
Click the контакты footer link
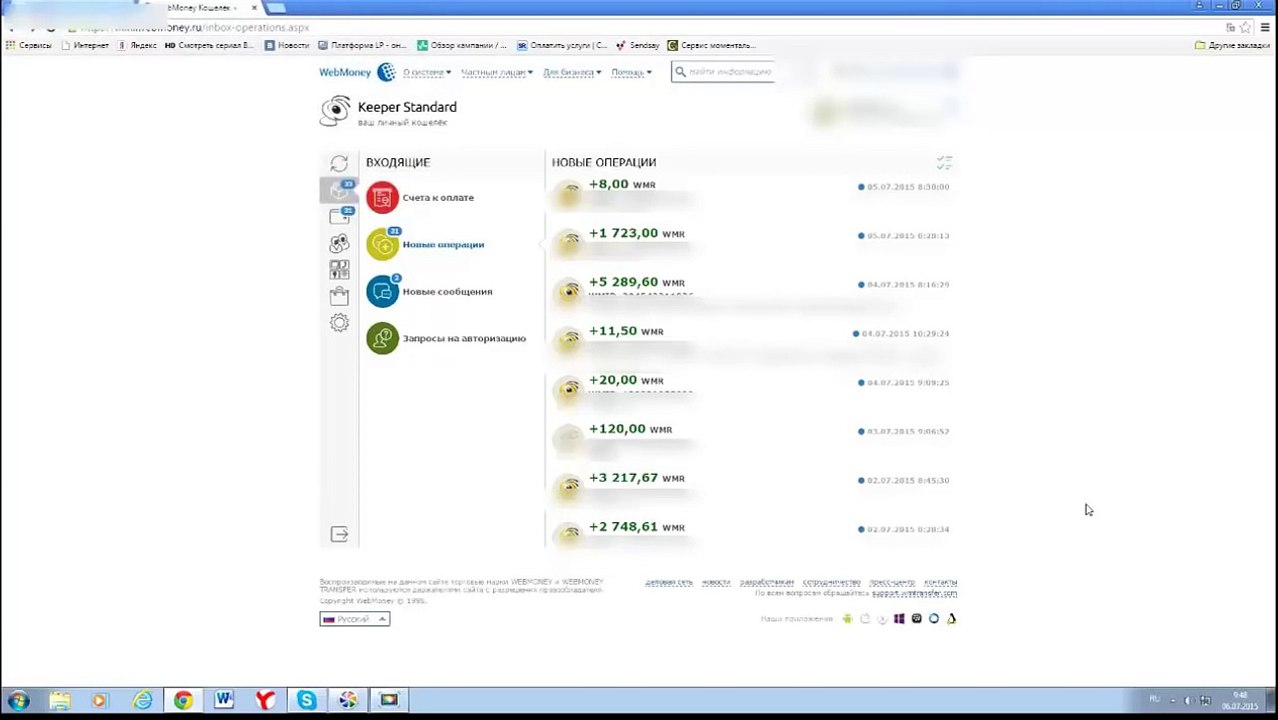pyautogui.click(x=940, y=582)
